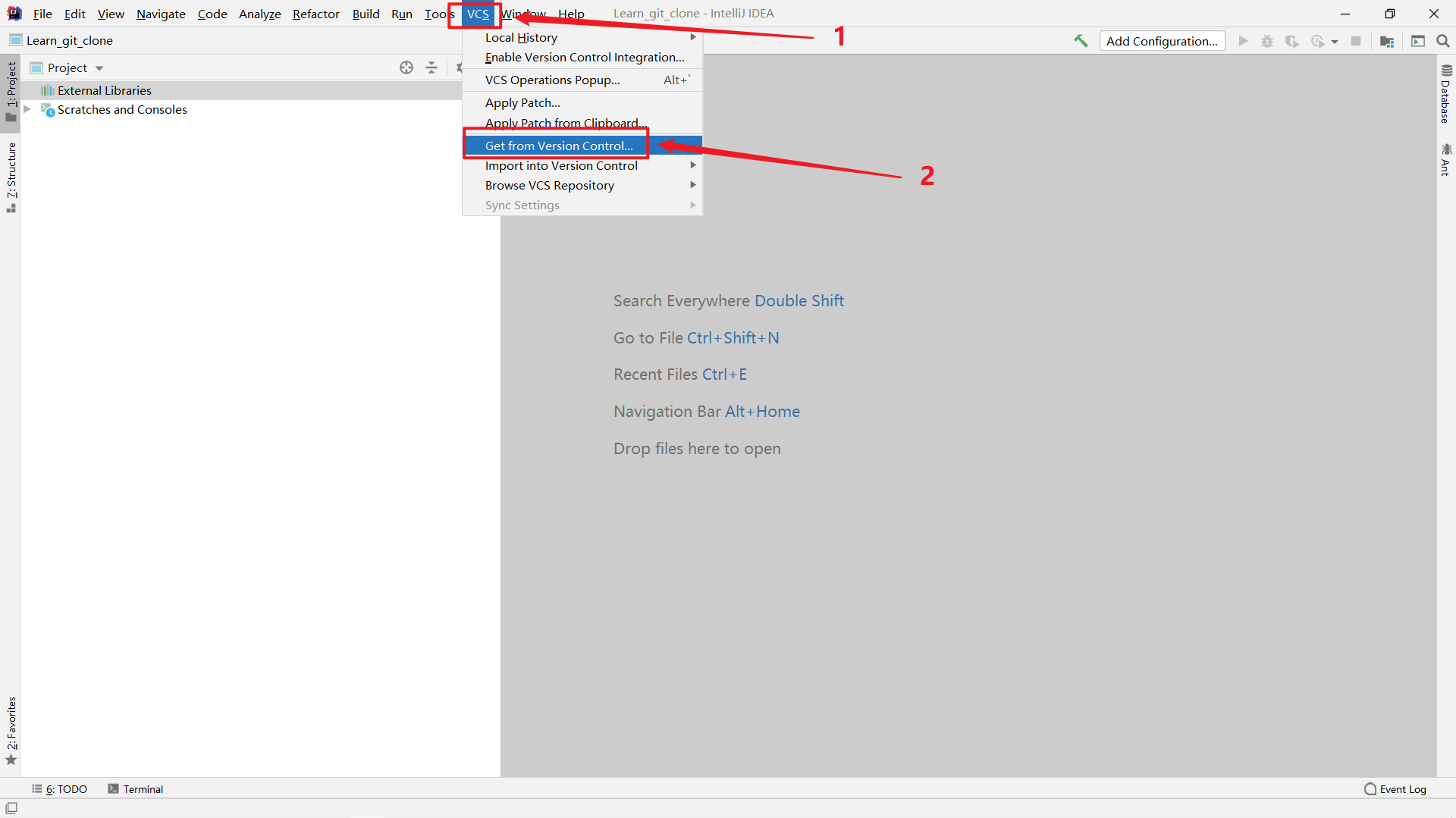Open the Edit menu

[74, 14]
